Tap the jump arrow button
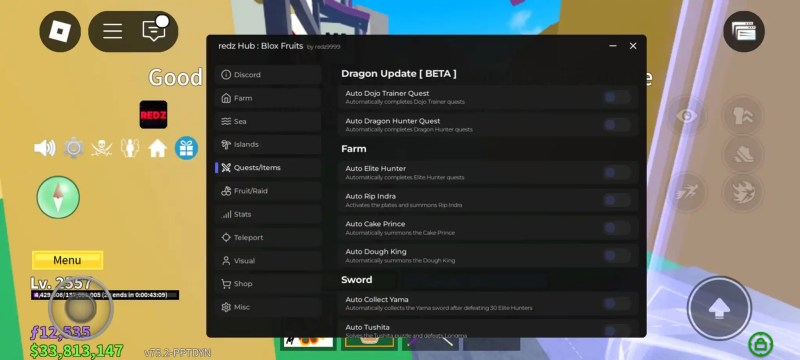 coord(719,308)
